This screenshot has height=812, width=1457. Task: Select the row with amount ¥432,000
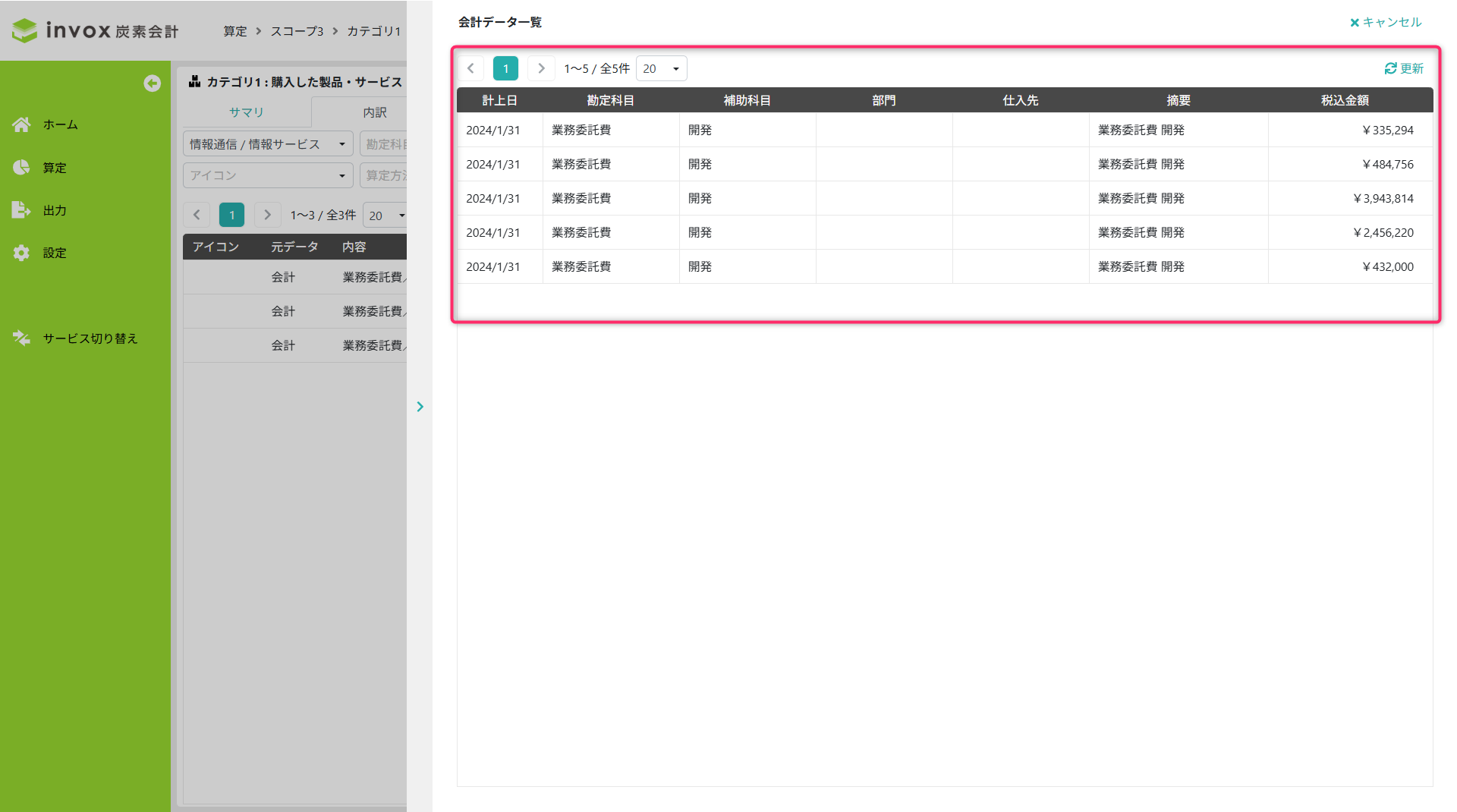(945, 266)
